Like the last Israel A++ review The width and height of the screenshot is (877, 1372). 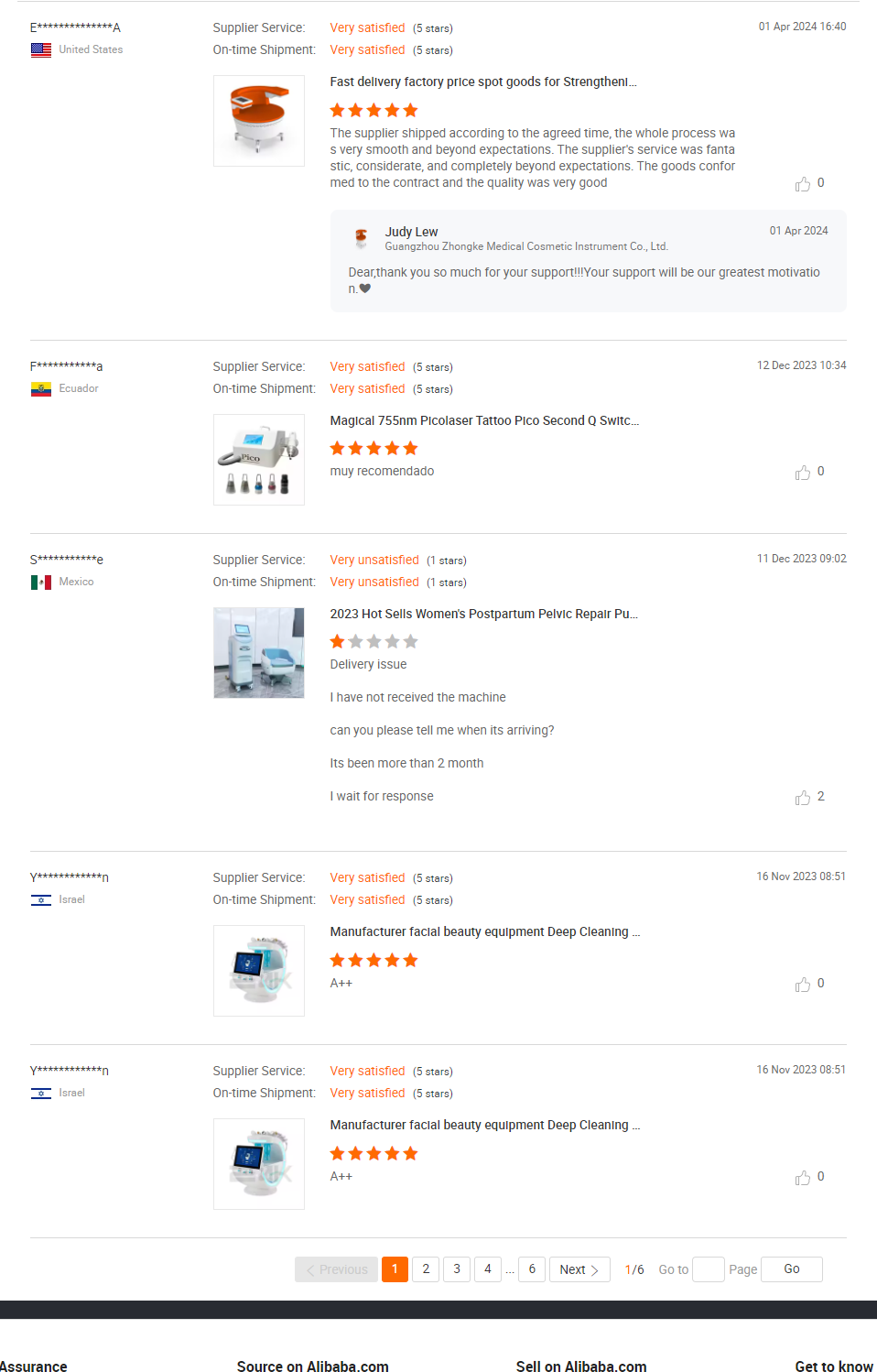tap(803, 1178)
